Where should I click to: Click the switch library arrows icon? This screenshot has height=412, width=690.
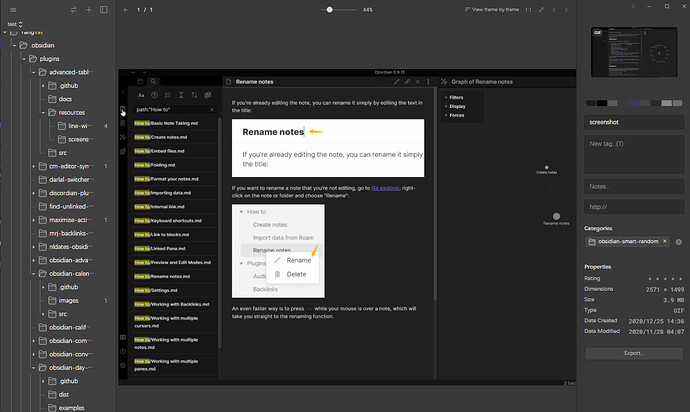pyautogui.click(x=73, y=10)
